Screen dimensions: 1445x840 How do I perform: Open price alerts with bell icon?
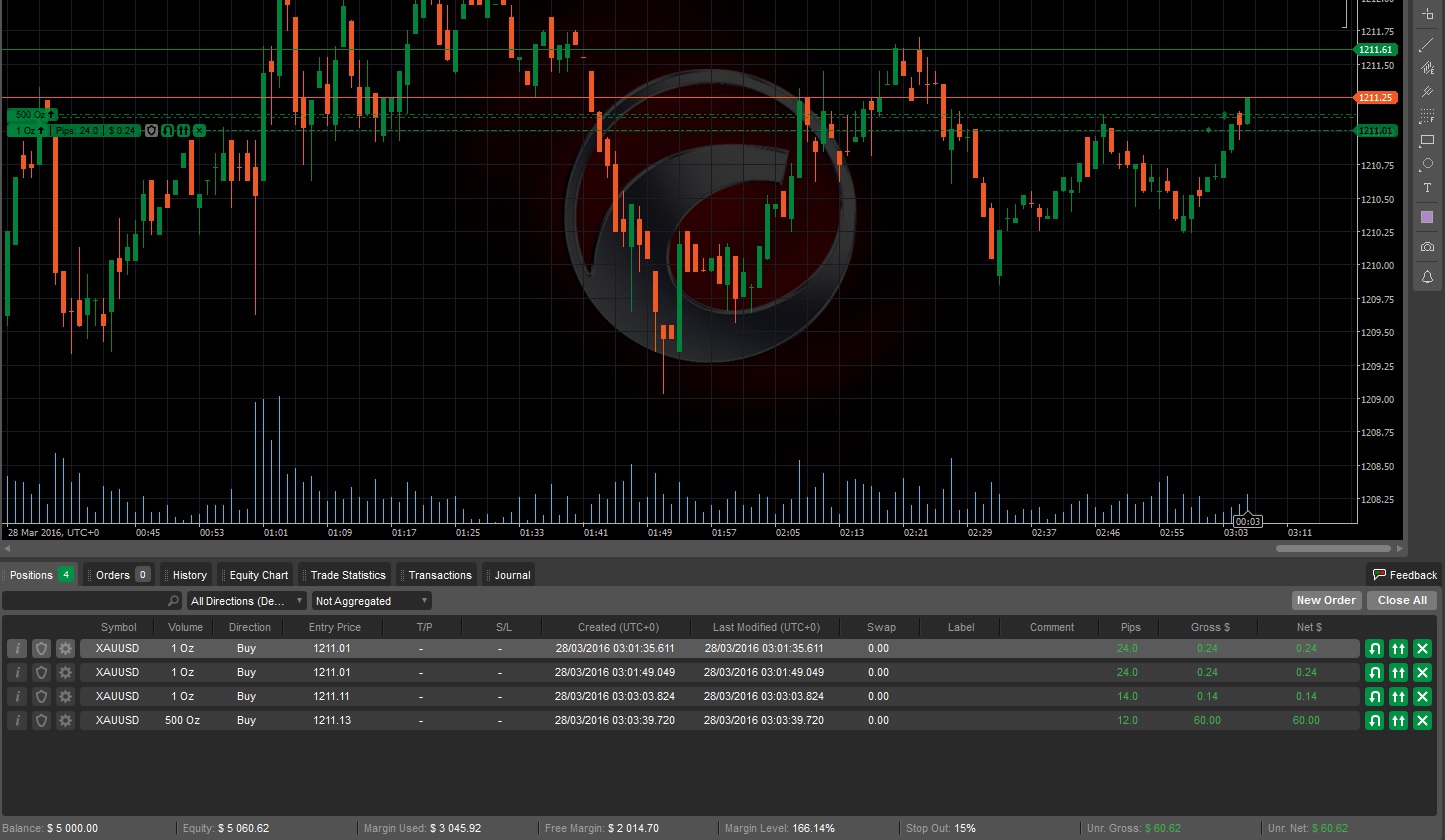pos(1427,276)
